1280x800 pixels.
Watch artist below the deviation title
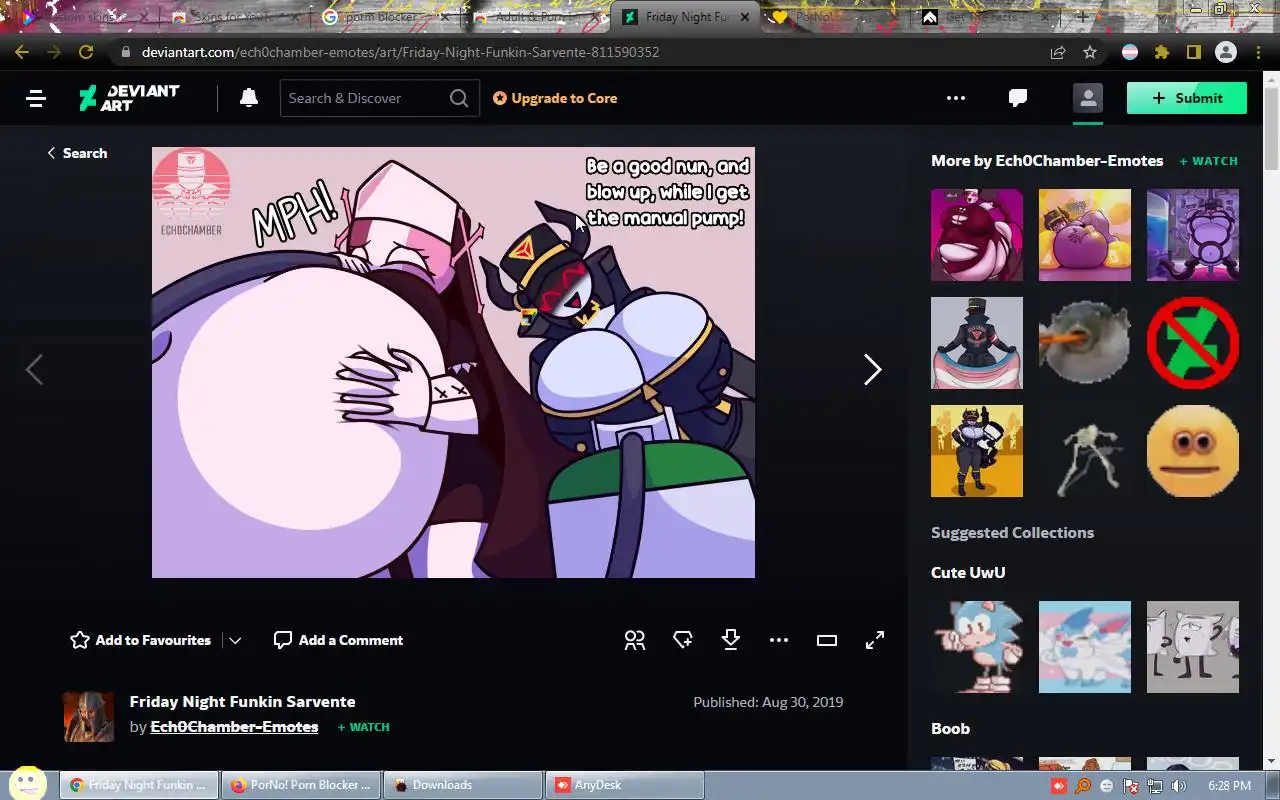click(364, 727)
